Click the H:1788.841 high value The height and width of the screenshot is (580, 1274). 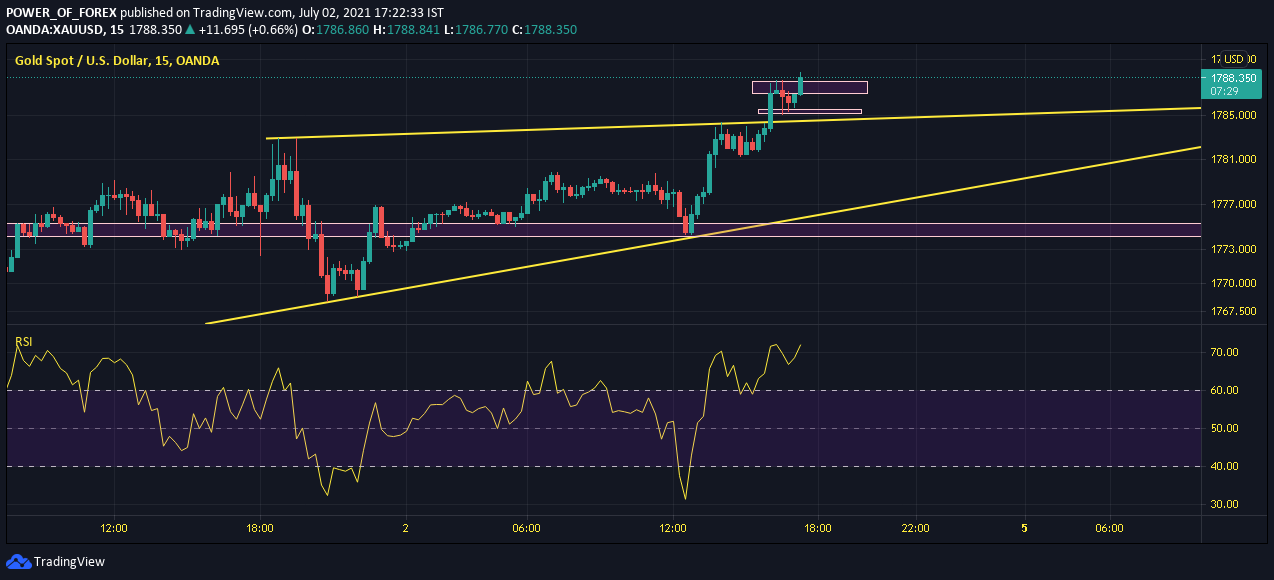(x=406, y=30)
